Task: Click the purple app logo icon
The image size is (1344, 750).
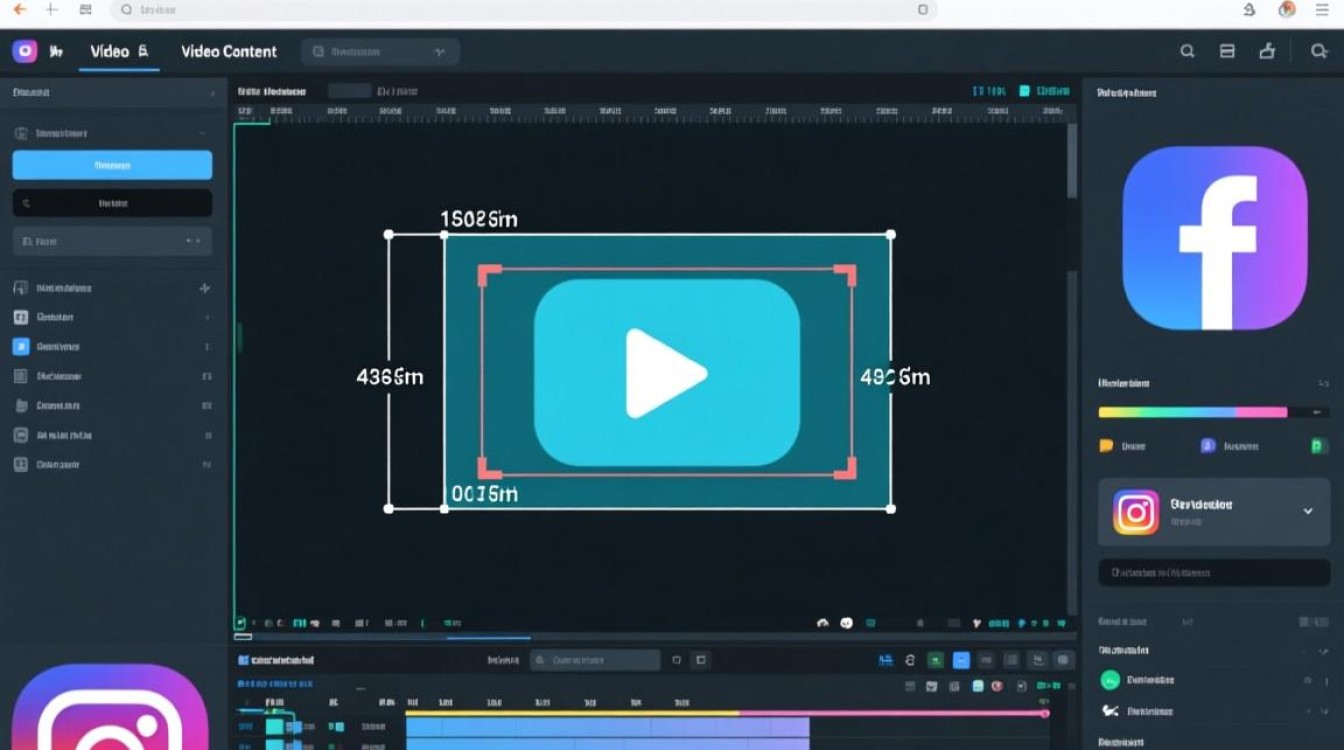Action: pos(24,51)
